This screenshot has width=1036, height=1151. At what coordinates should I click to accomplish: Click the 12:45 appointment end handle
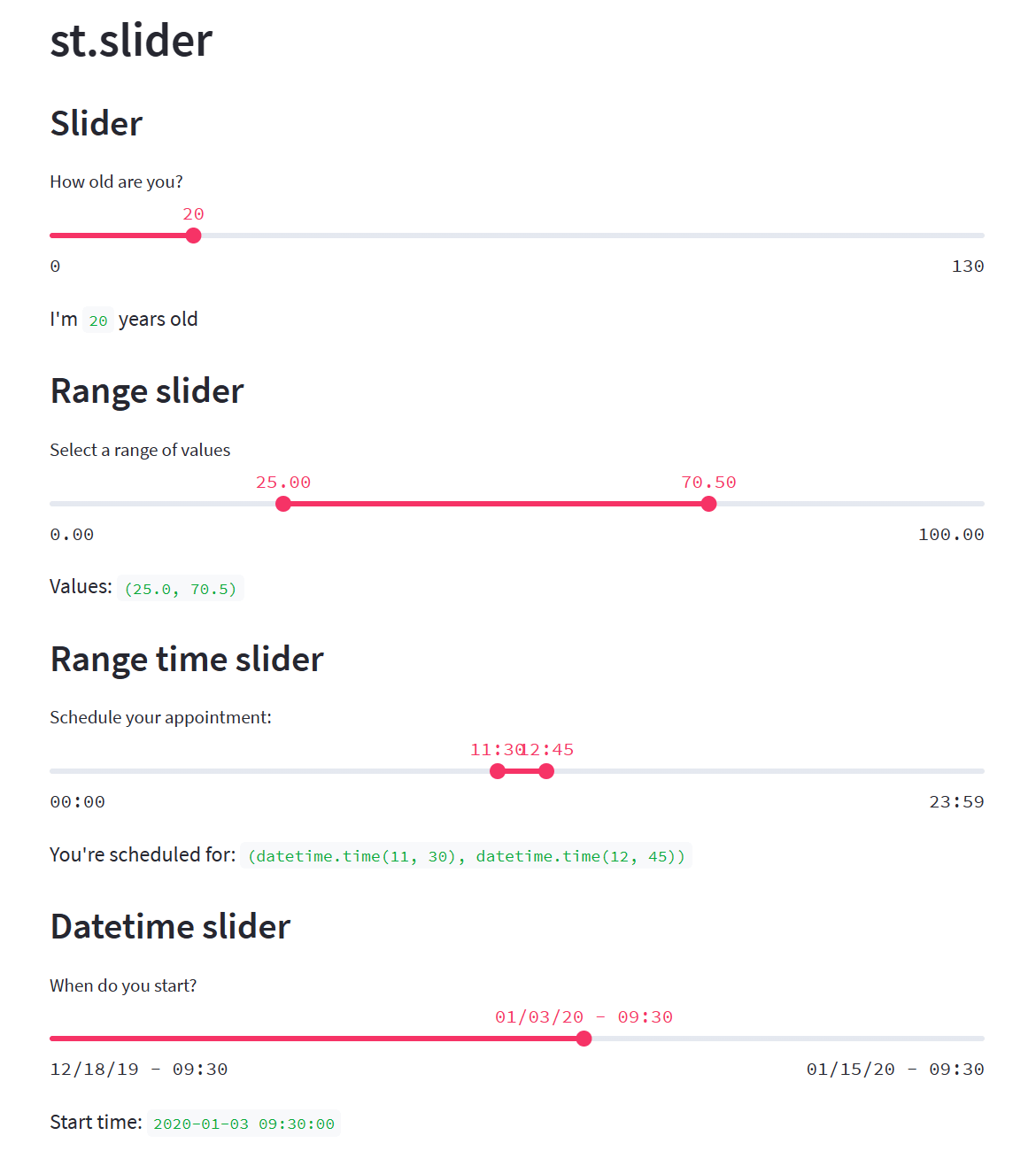click(546, 771)
